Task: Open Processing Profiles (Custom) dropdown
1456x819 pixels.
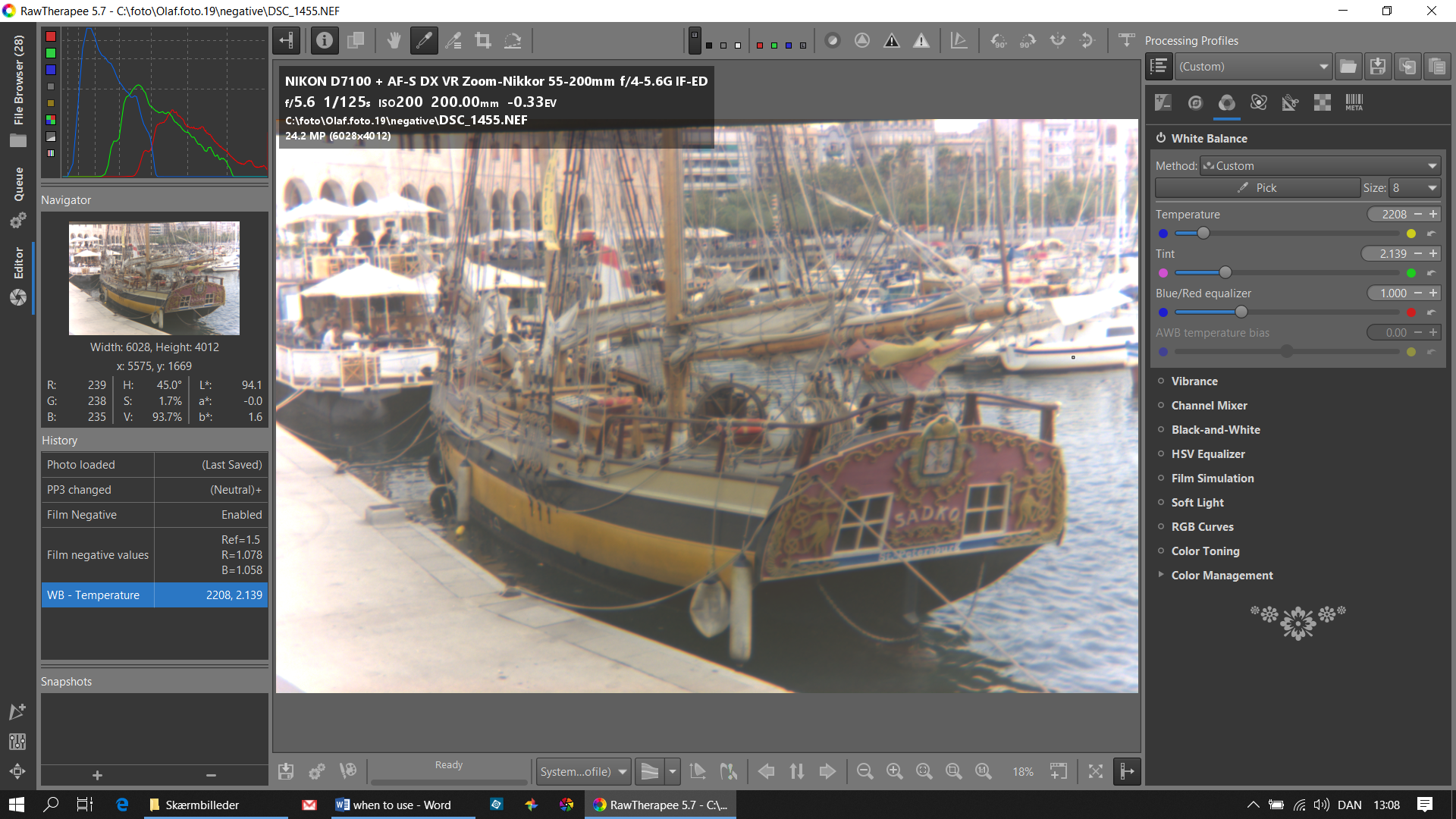Action: click(x=1253, y=67)
